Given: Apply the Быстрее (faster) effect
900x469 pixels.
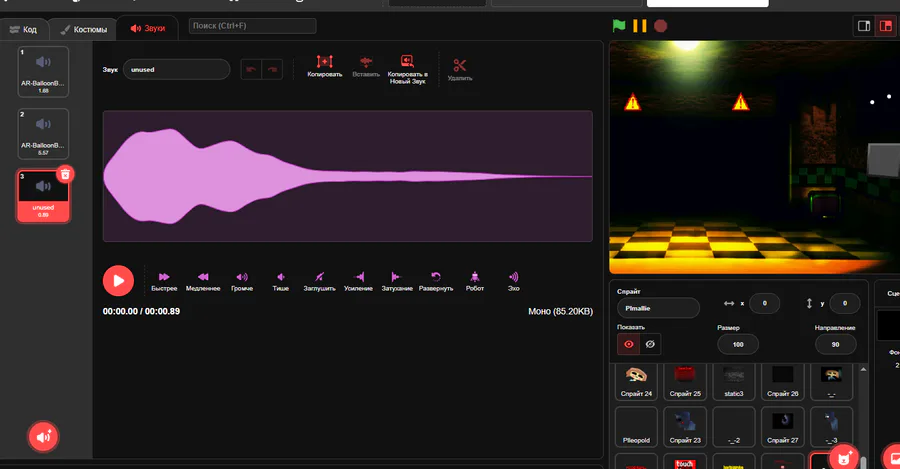Looking at the screenshot, I should 164,281.
